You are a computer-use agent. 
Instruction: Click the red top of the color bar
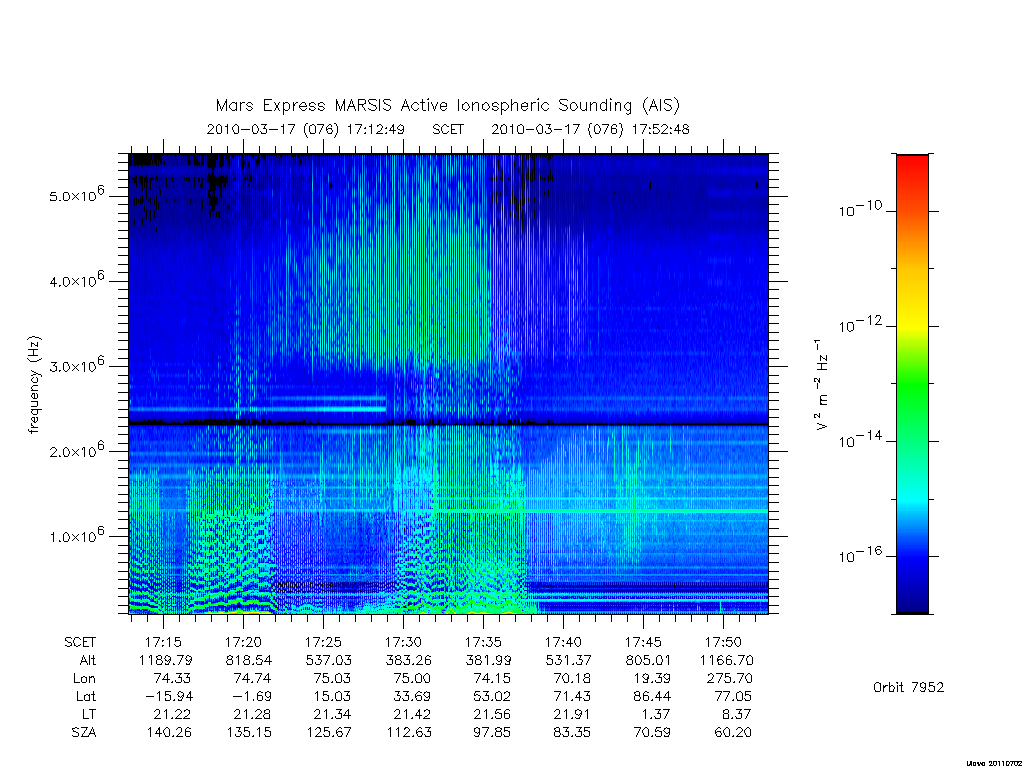coord(912,163)
